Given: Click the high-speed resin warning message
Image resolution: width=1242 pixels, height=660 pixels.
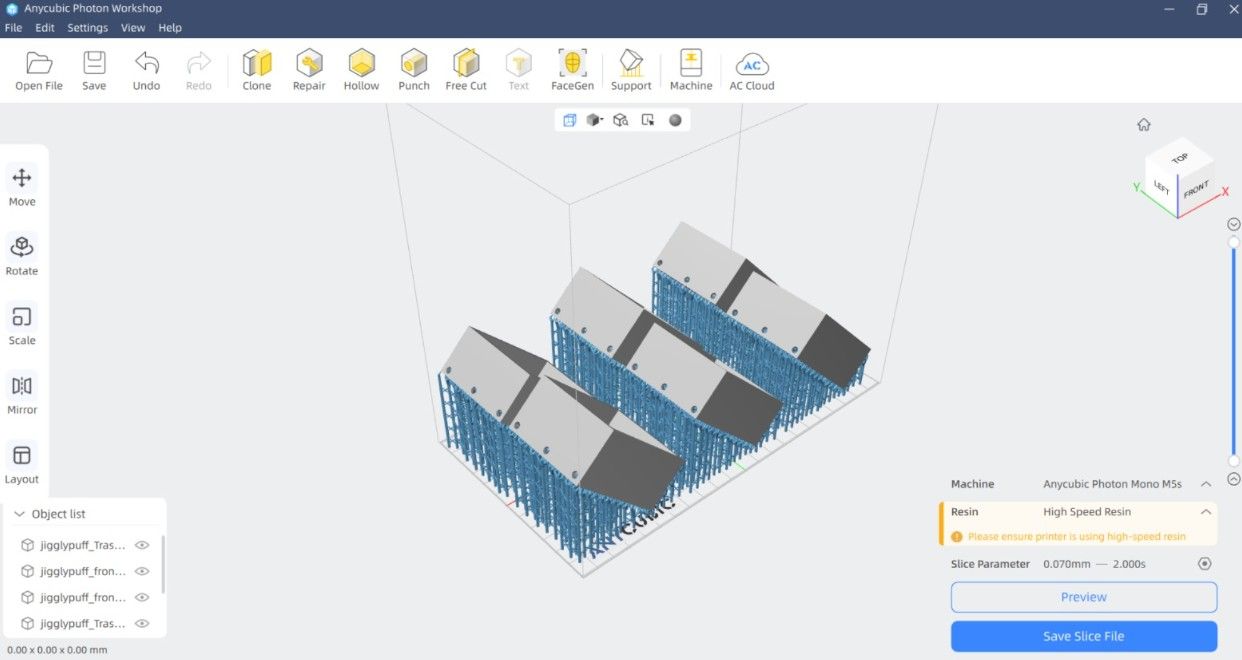Looking at the screenshot, I should click(1068, 537).
